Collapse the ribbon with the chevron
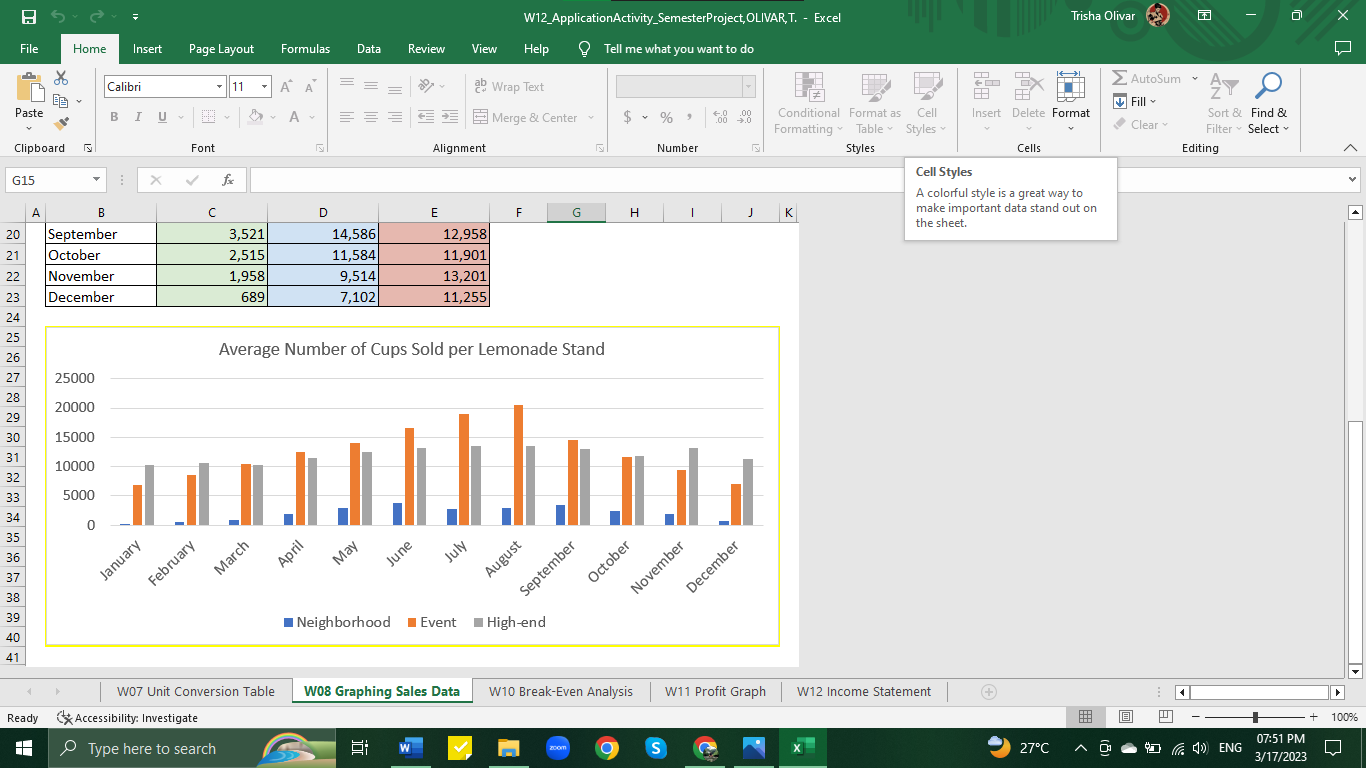Image resolution: width=1366 pixels, height=768 pixels. click(1351, 148)
